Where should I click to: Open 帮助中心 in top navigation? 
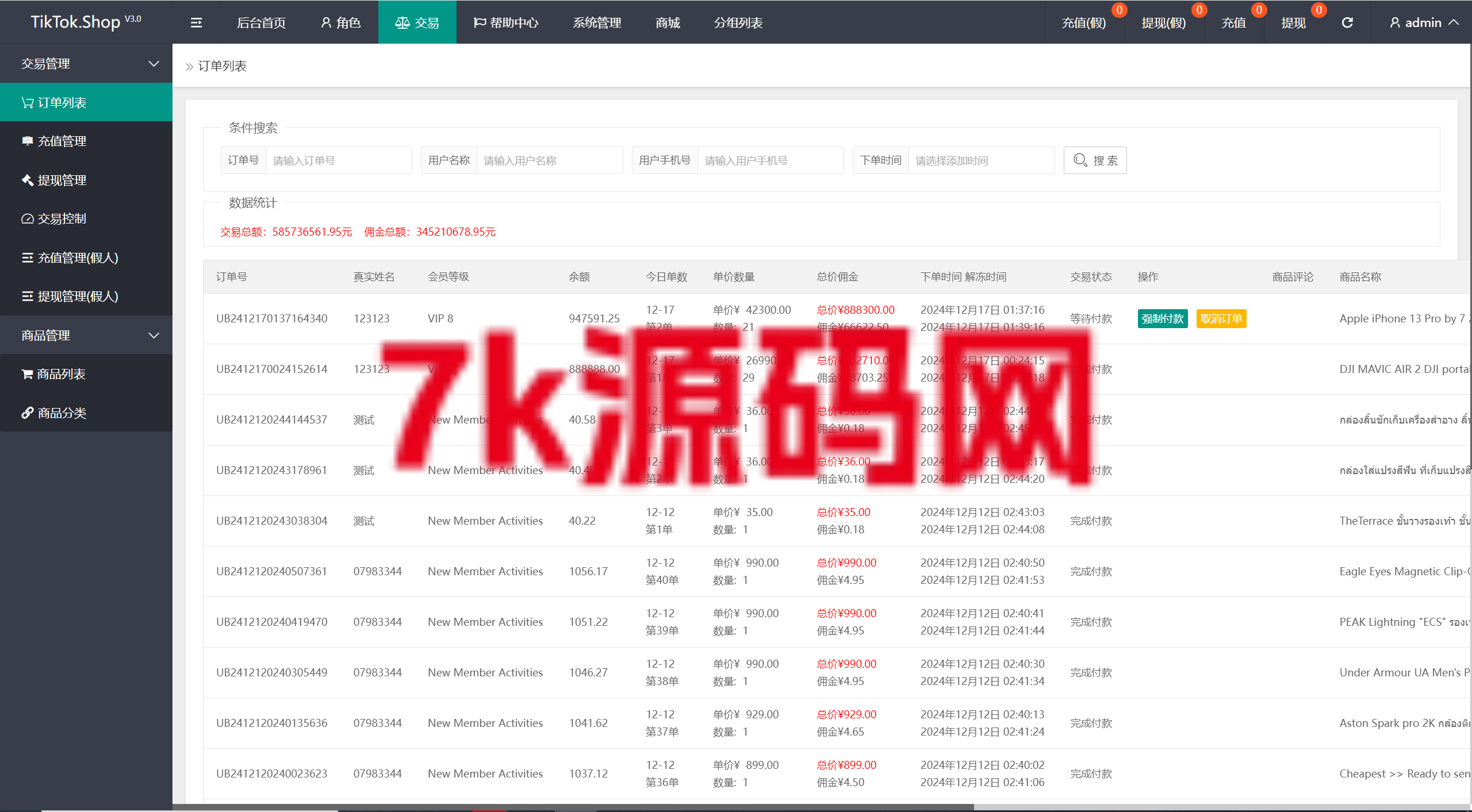pyautogui.click(x=506, y=22)
